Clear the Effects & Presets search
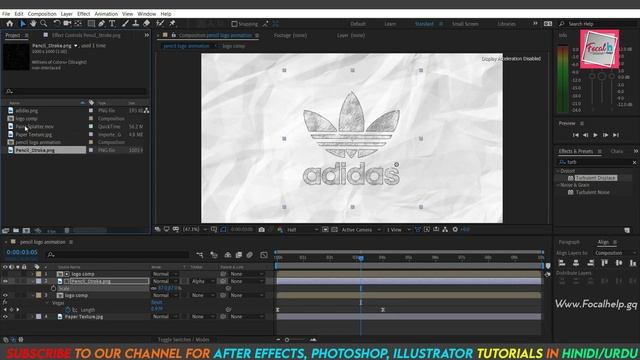The image size is (640, 360). point(634,162)
